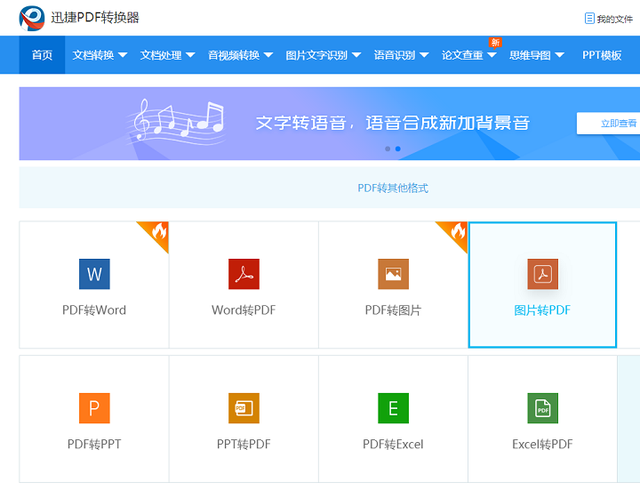Click the Excel转PDF label
Screen dimensions: 640x490
click(542, 444)
